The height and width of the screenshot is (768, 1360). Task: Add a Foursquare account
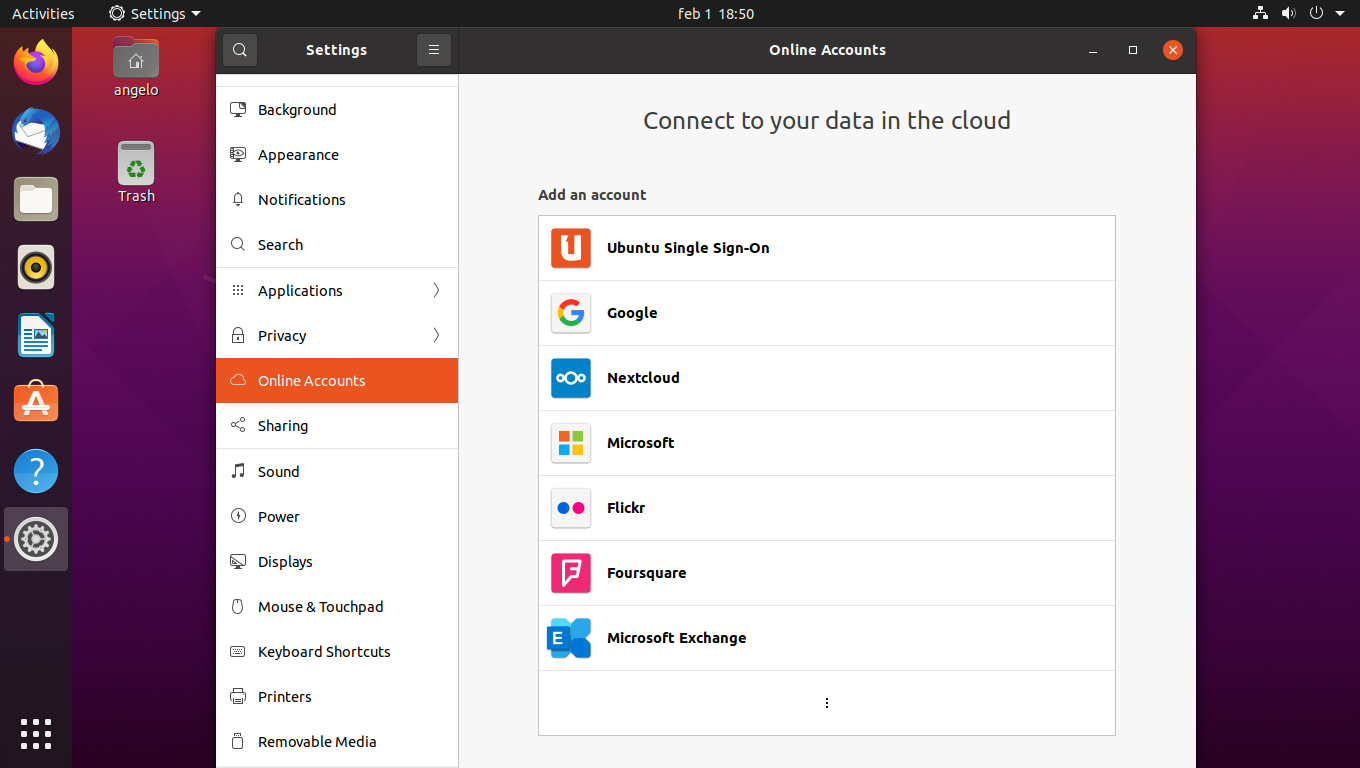coord(827,573)
